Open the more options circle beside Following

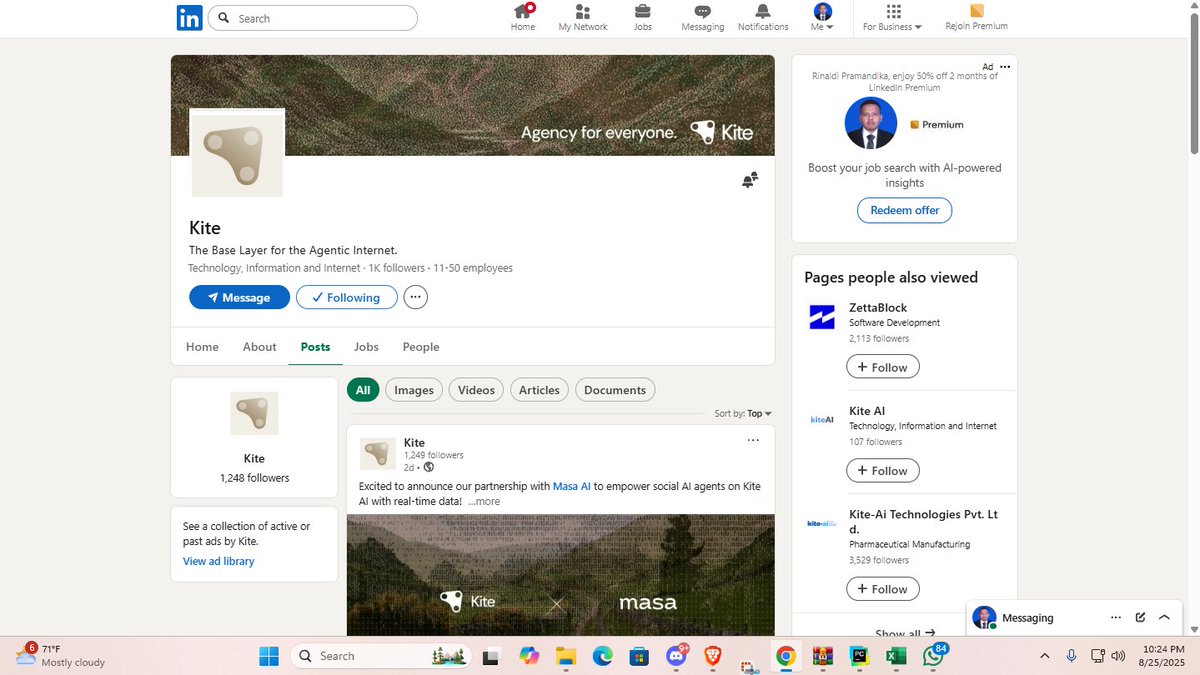[416, 297]
